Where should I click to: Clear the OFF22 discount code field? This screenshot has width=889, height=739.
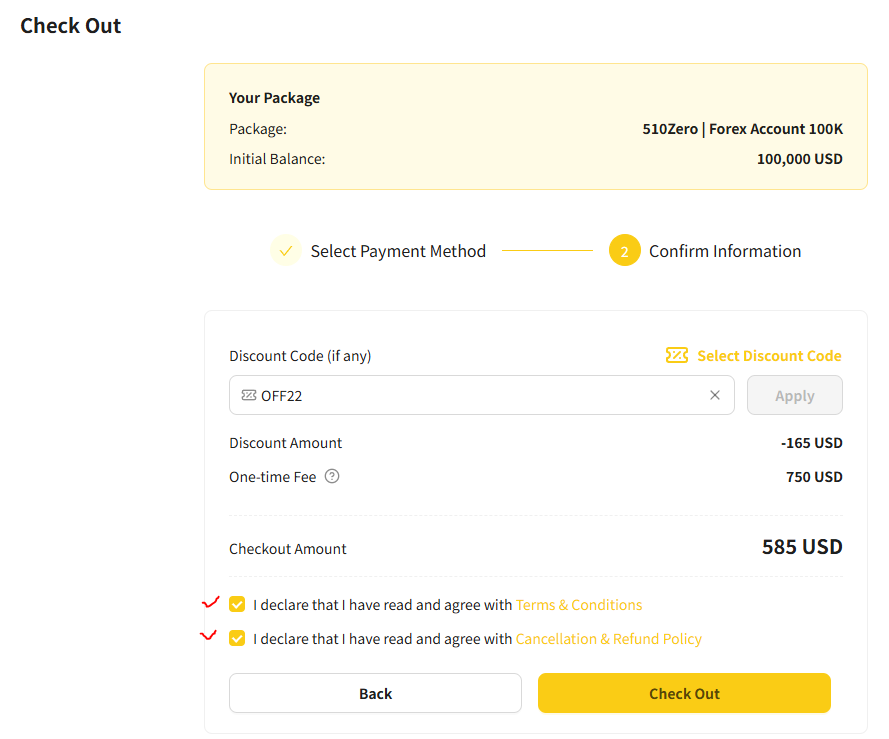[x=714, y=395]
